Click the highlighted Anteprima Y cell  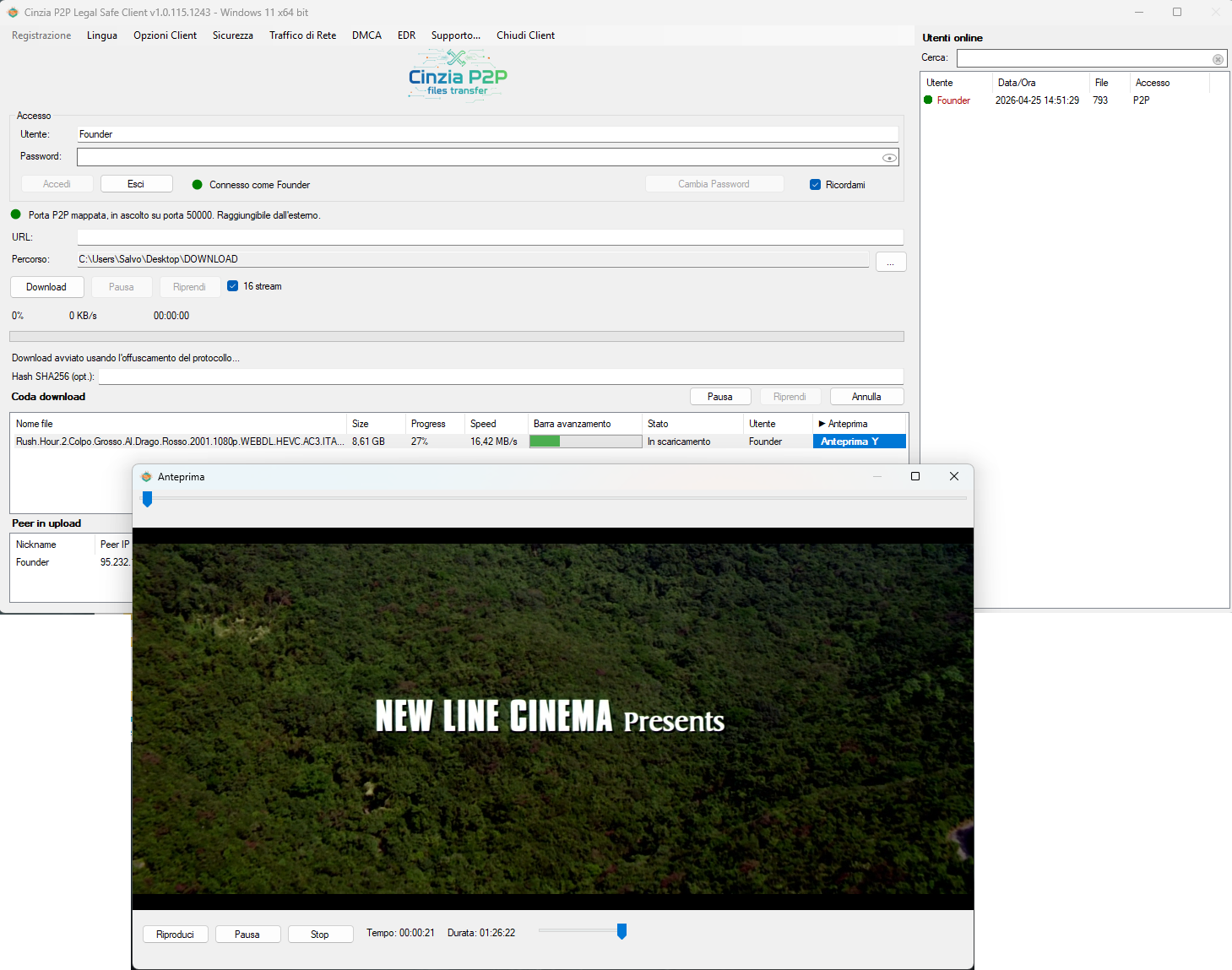859,442
